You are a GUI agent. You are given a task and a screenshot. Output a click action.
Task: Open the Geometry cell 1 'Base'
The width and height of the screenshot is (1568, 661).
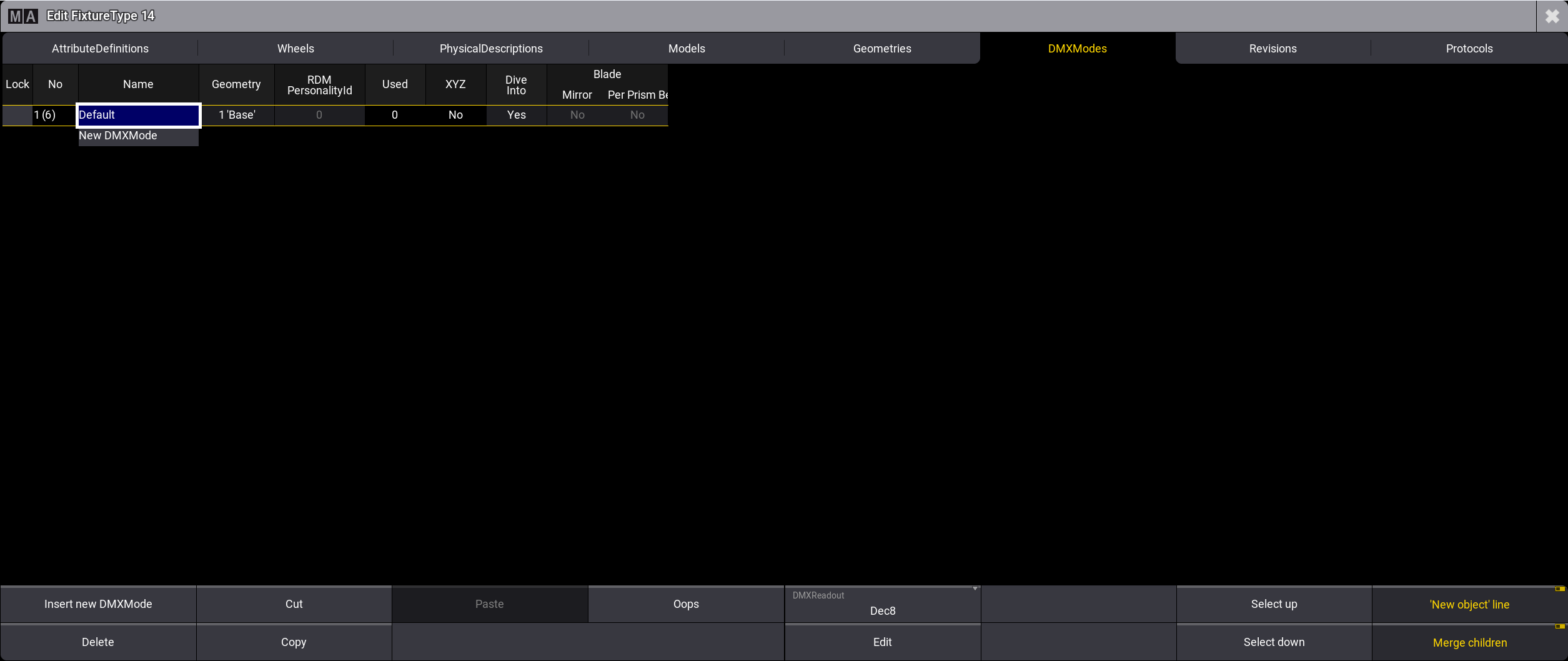point(237,115)
